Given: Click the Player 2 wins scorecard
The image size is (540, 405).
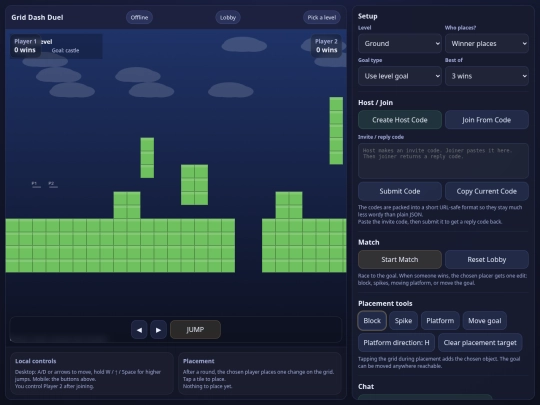Looking at the screenshot, I should (326, 45).
